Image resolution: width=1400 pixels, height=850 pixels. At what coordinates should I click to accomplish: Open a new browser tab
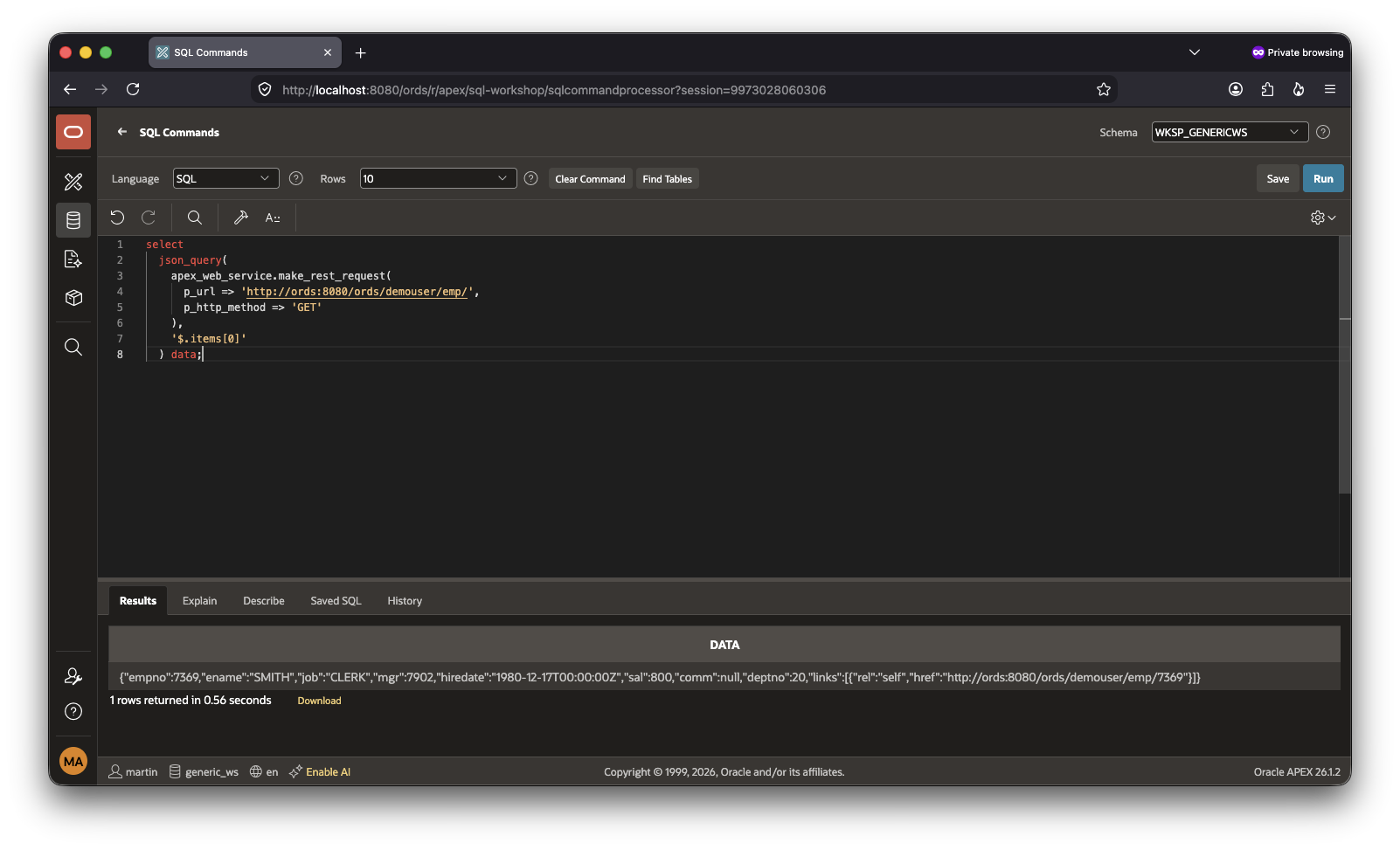[360, 52]
